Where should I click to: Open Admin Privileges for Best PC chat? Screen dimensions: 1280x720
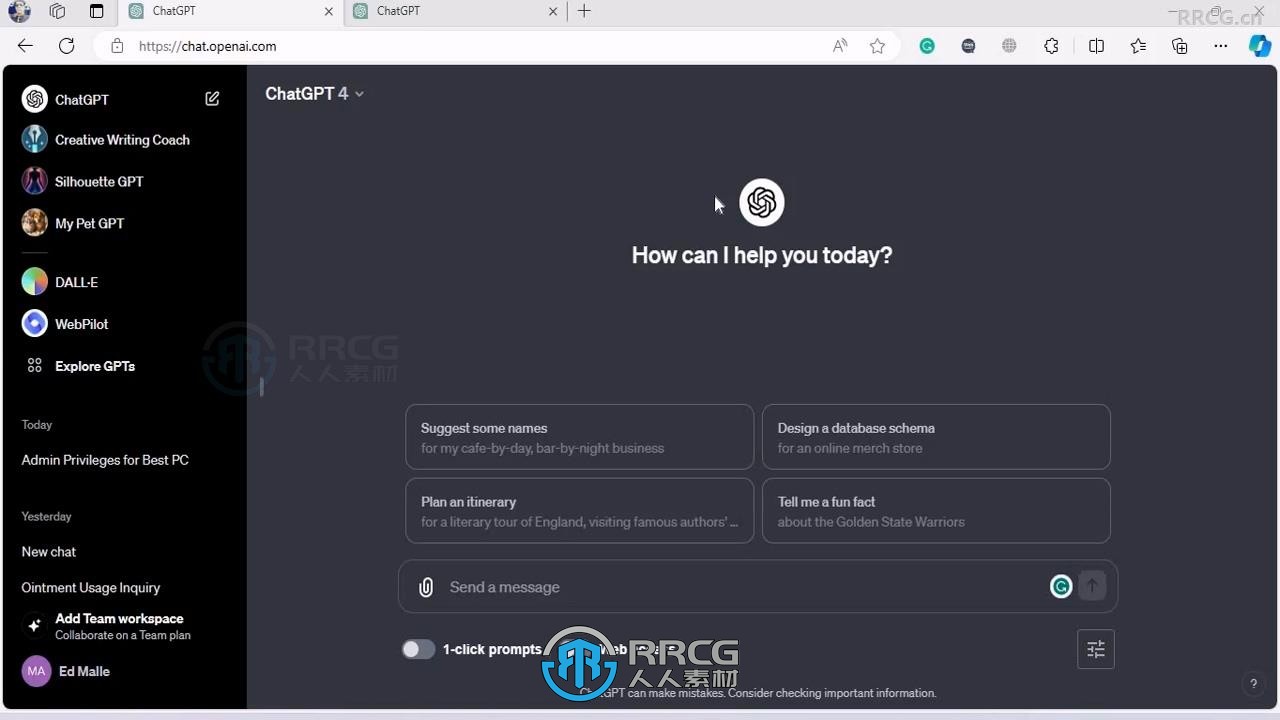[105, 460]
